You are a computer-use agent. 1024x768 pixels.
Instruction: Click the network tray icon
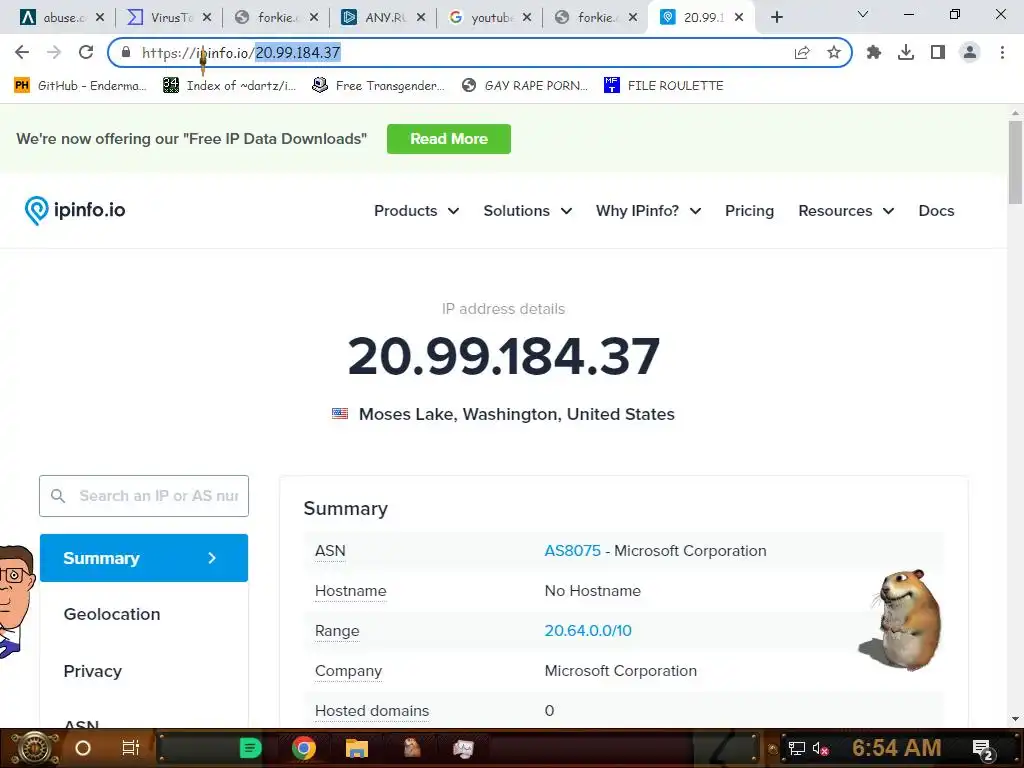click(796, 749)
